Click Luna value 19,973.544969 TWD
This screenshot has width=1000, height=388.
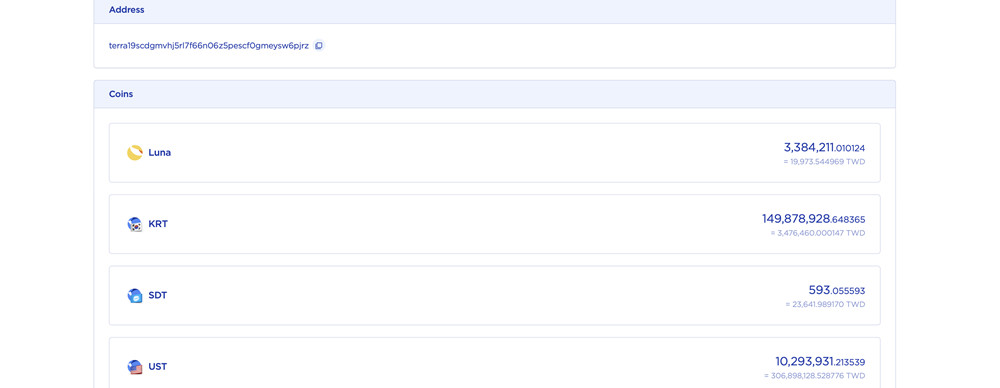824,162
